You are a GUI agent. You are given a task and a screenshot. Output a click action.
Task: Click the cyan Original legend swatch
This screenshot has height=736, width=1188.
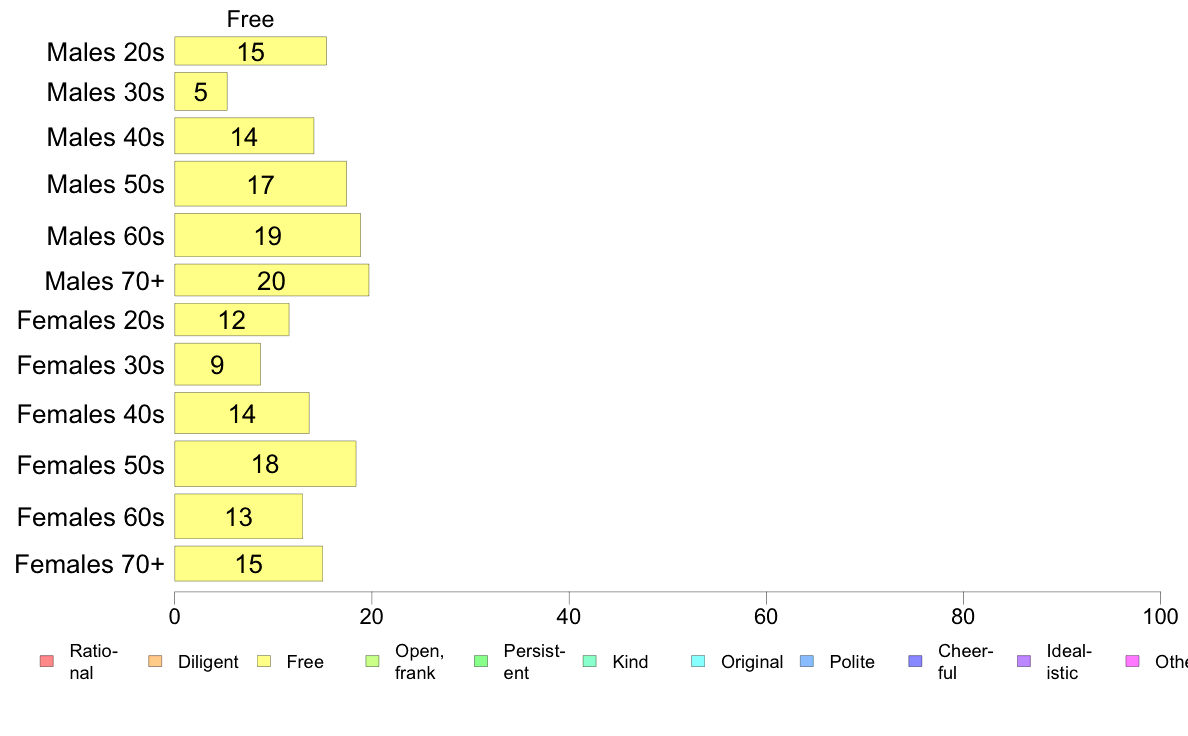click(x=698, y=661)
